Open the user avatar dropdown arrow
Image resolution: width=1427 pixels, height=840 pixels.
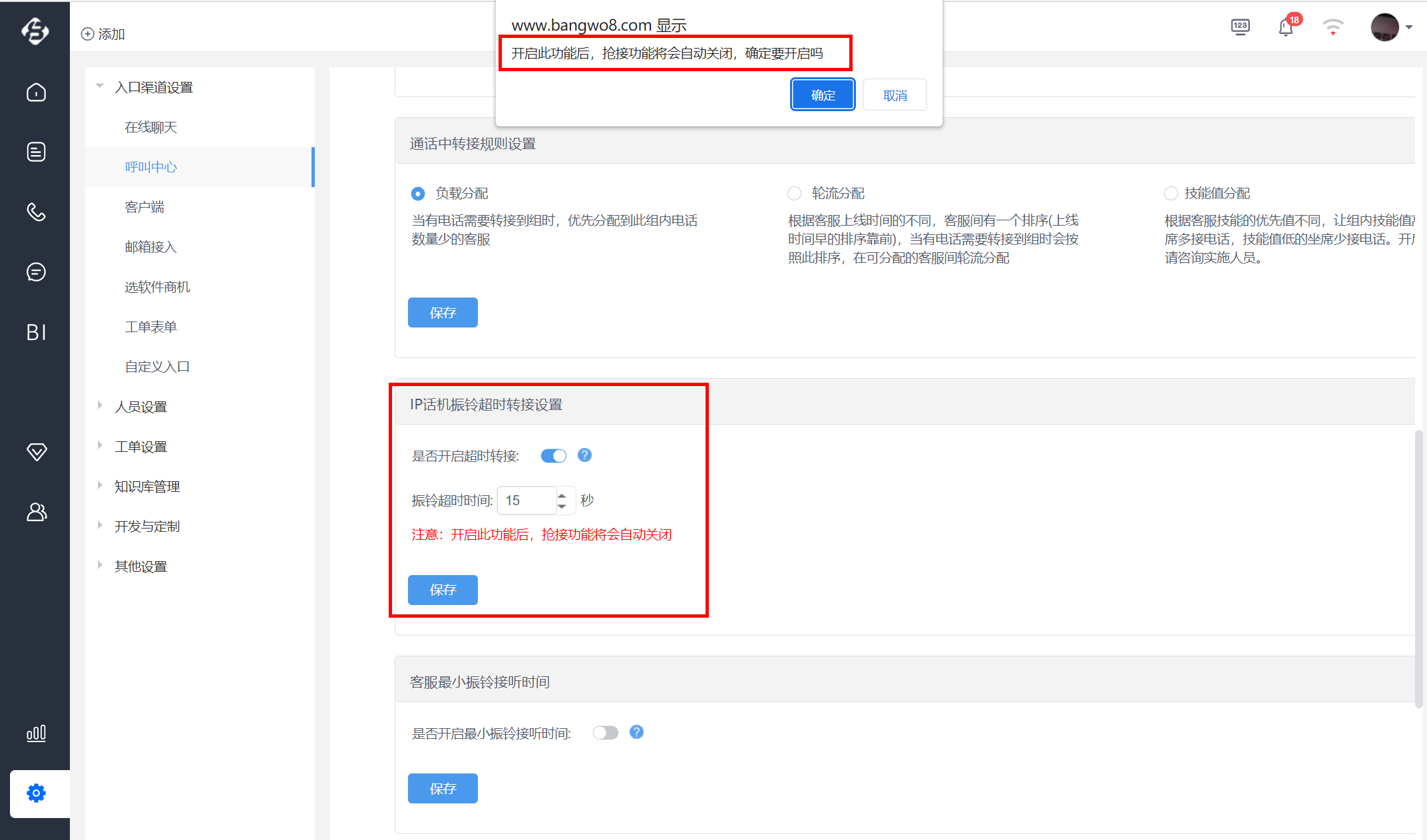click(1409, 28)
